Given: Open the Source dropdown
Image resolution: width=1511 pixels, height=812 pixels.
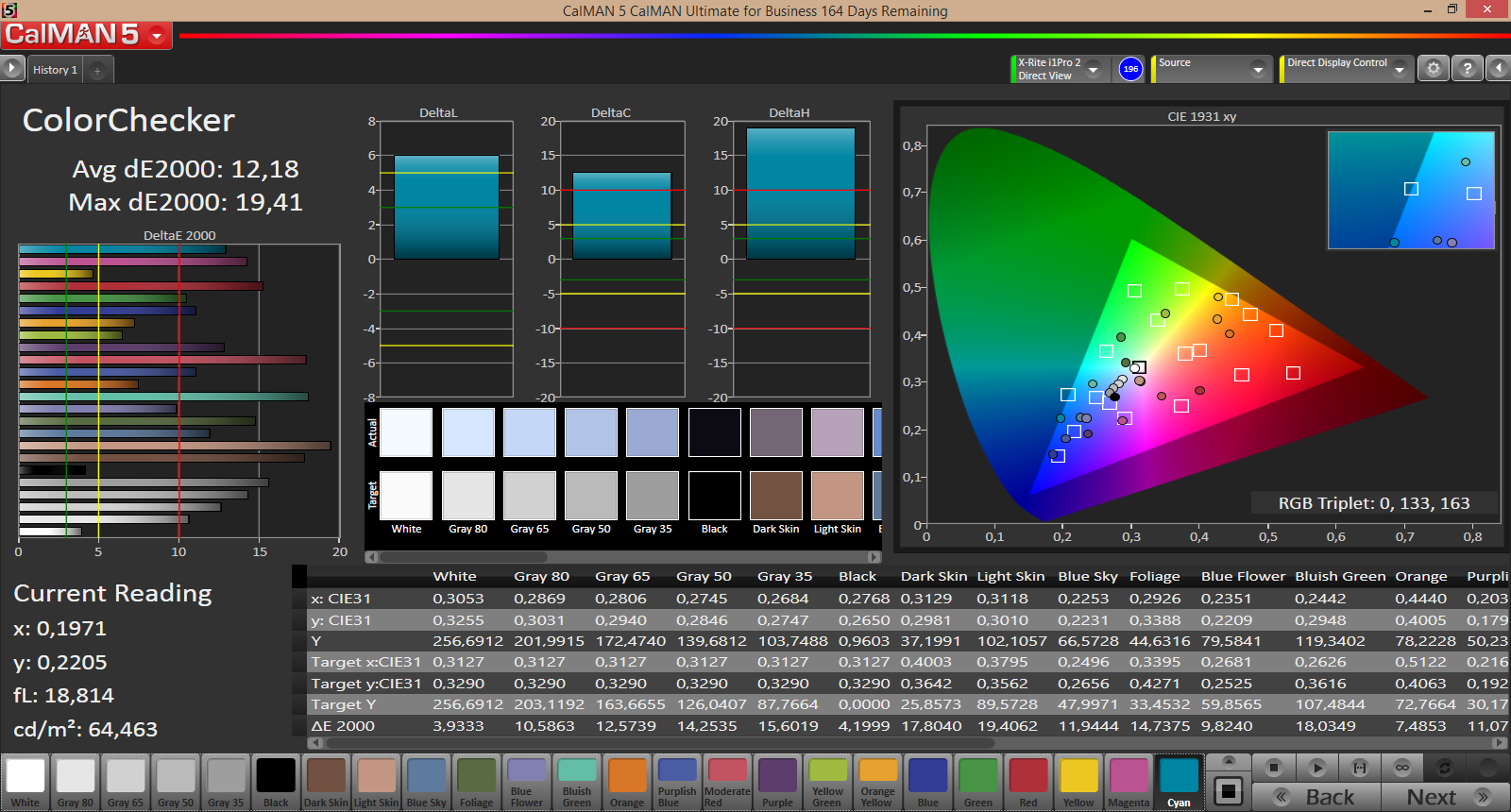Looking at the screenshot, I should (1257, 69).
